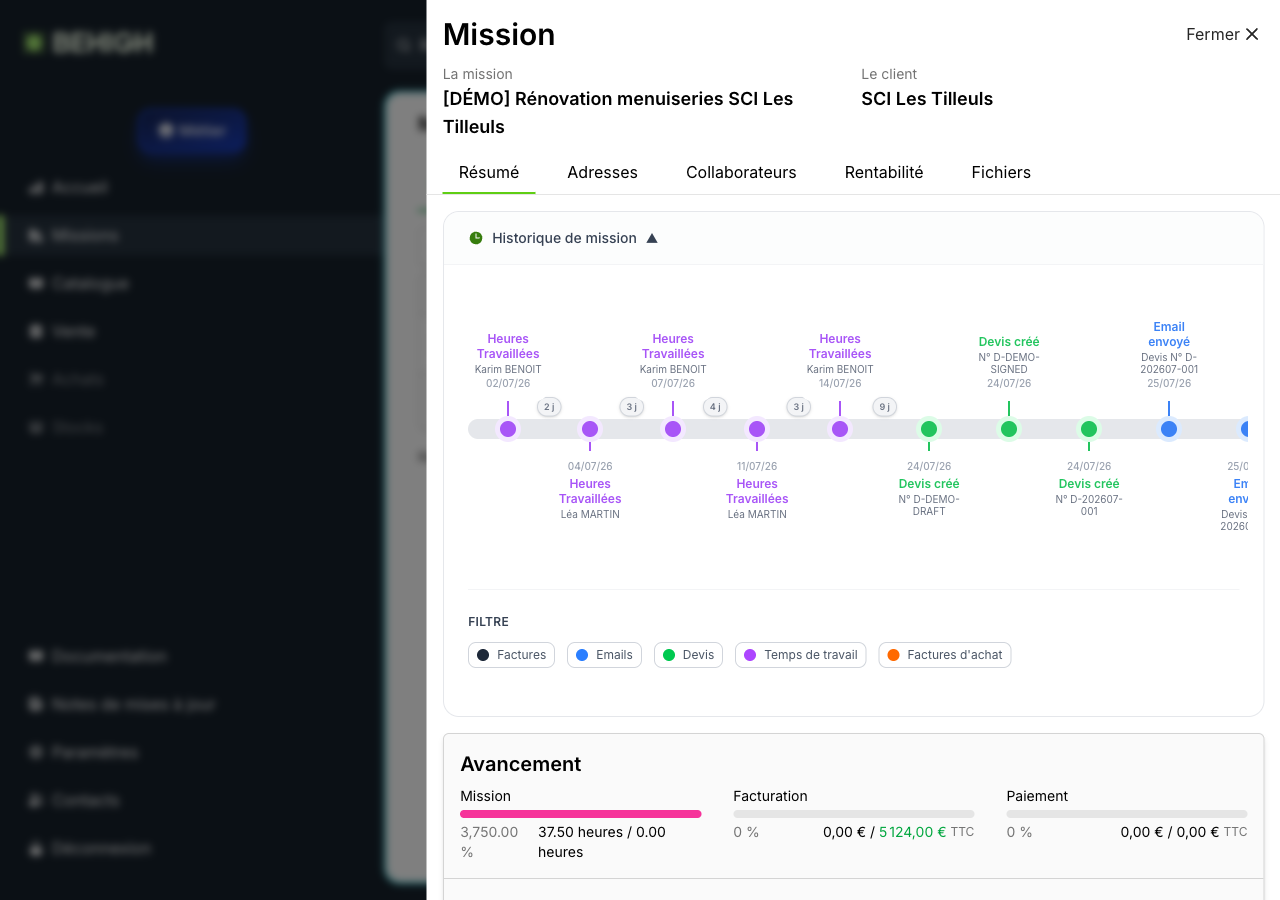
Task: Click the pink Mission progress bar
Action: (x=581, y=814)
